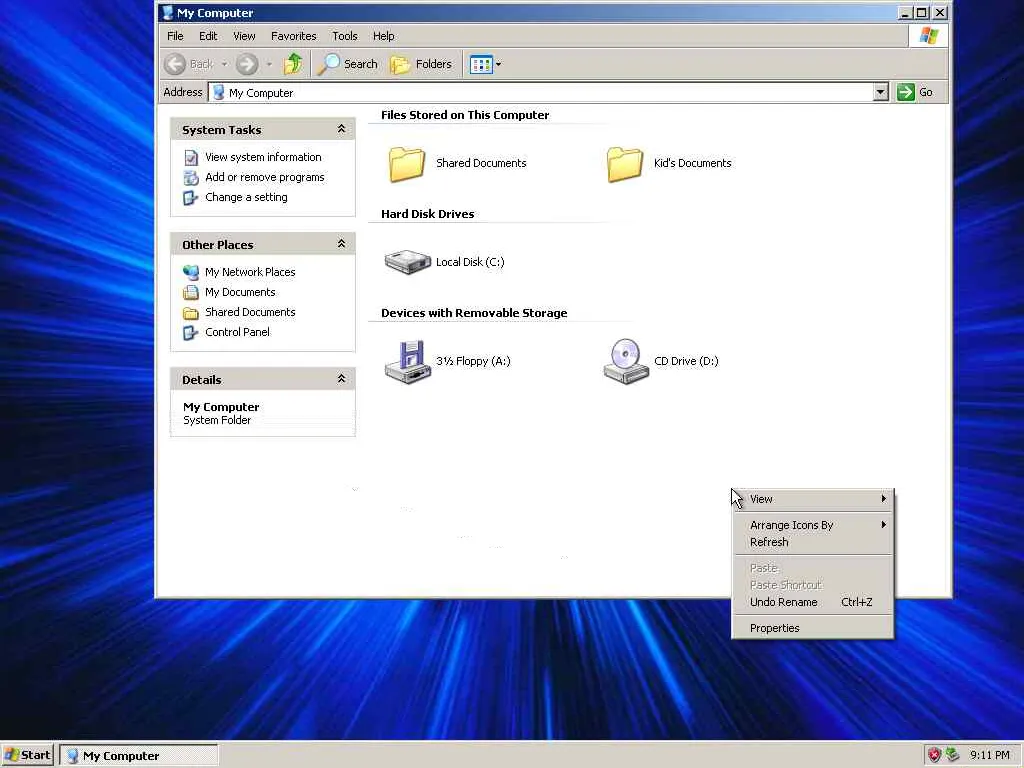Select the 3½ Floppy (A:) drive icon
The image size is (1024, 768).
tap(408, 361)
